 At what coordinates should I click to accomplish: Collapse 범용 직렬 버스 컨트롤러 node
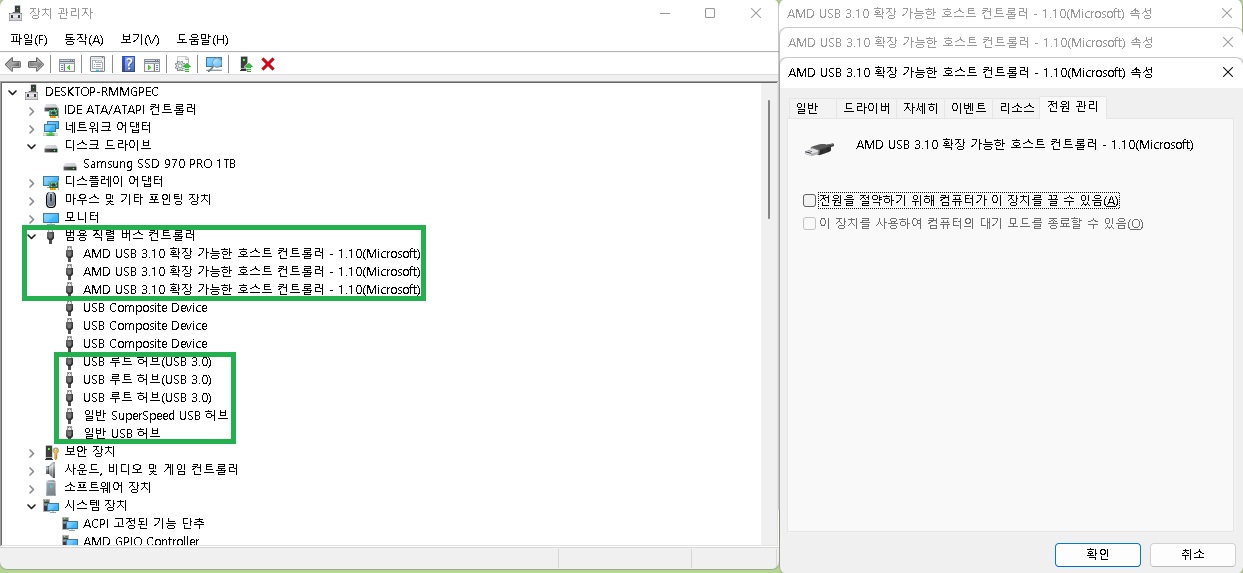[31, 236]
